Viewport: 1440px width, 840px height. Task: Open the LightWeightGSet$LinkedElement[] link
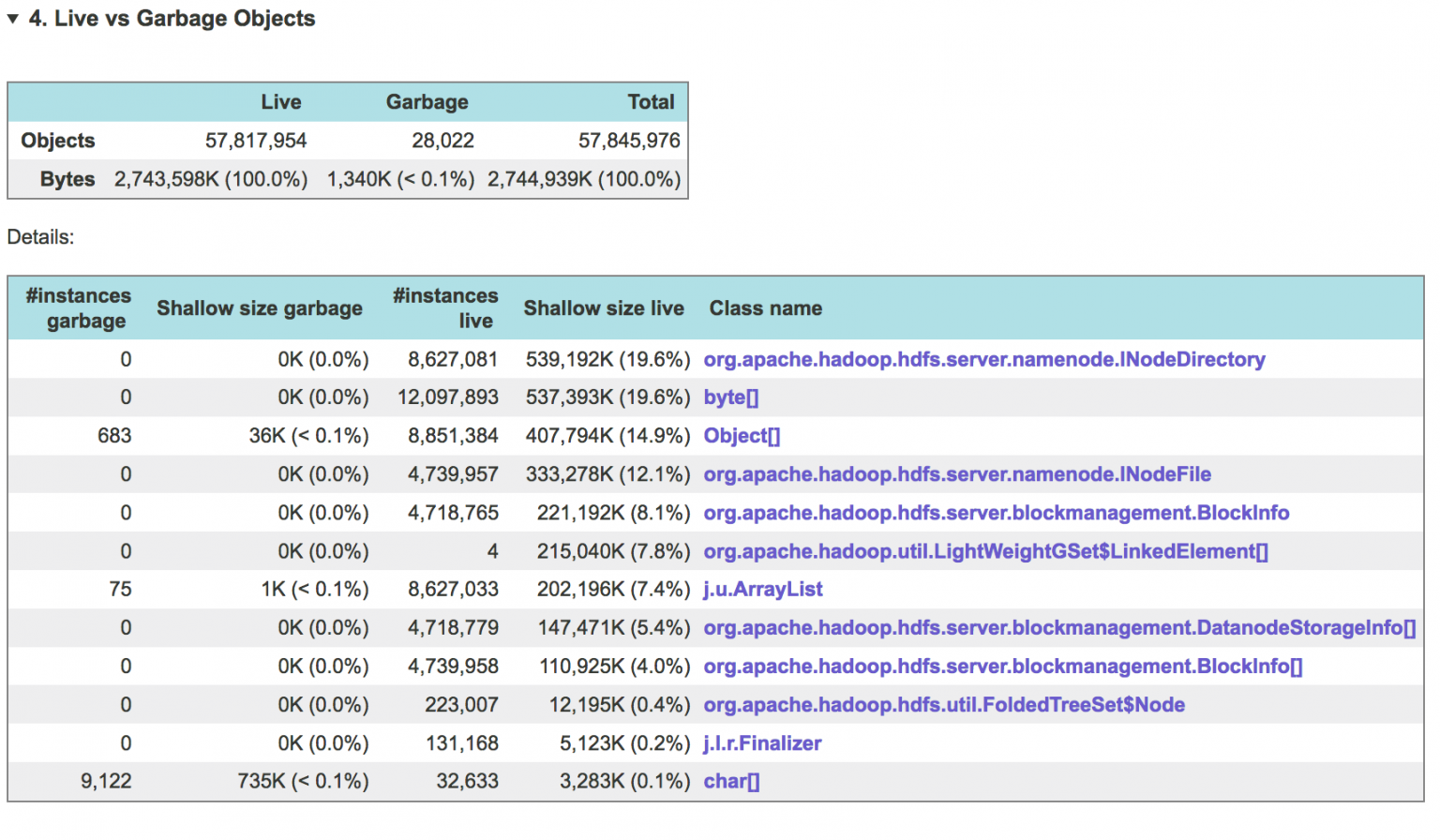coord(985,551)
